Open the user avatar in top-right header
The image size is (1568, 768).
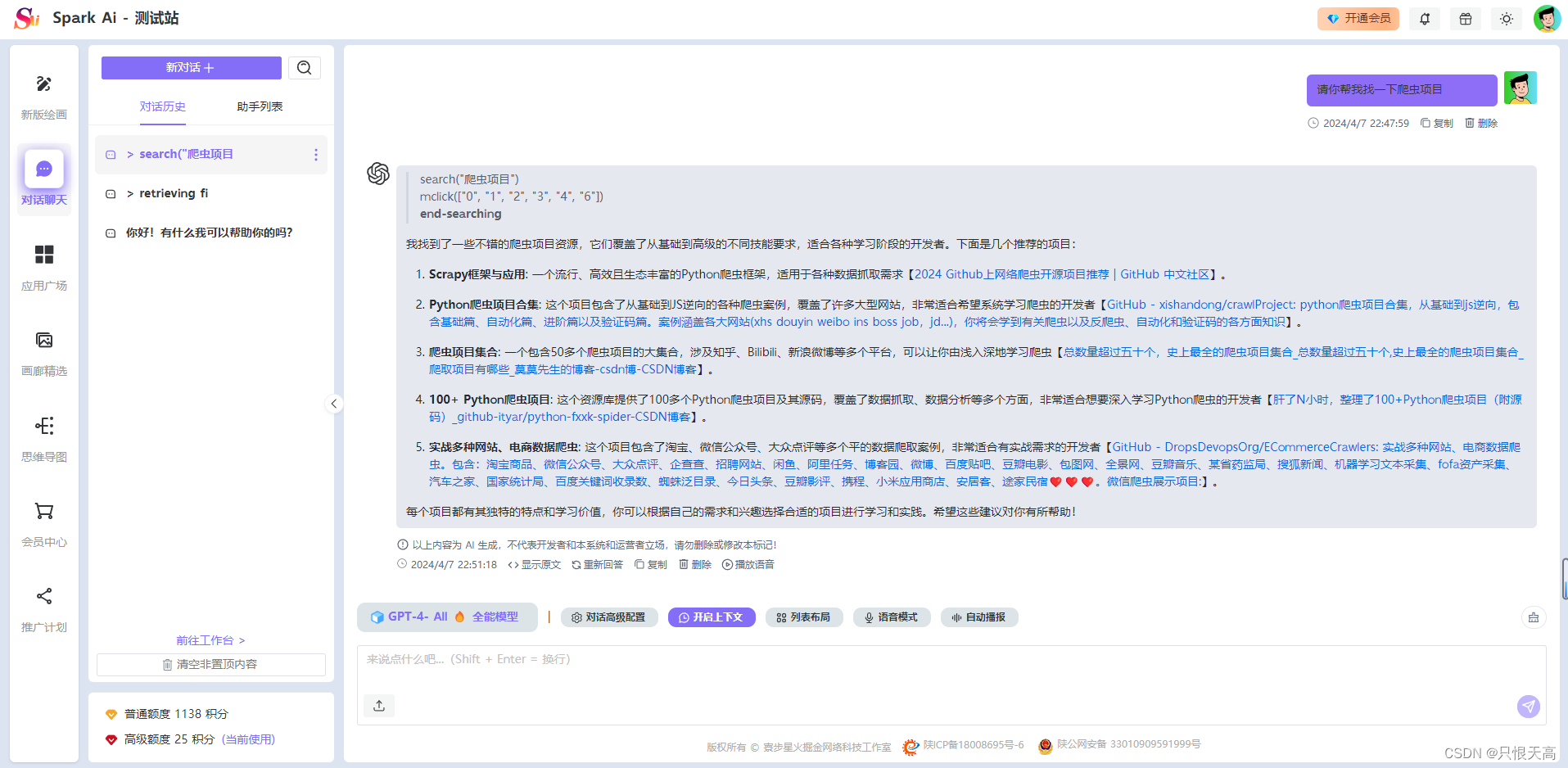(x=1547, y=18)
